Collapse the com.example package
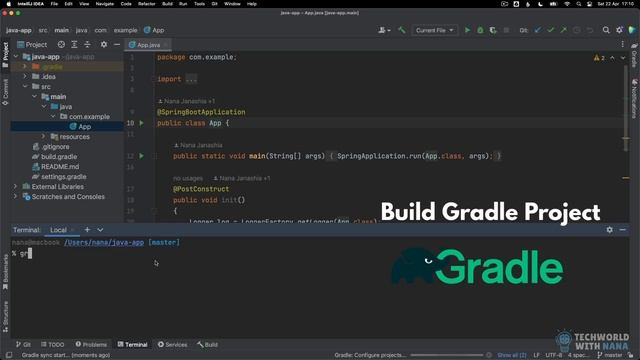The width and height of the screenshot is (640, 360). pyautogui.click(x=53, y=117)
